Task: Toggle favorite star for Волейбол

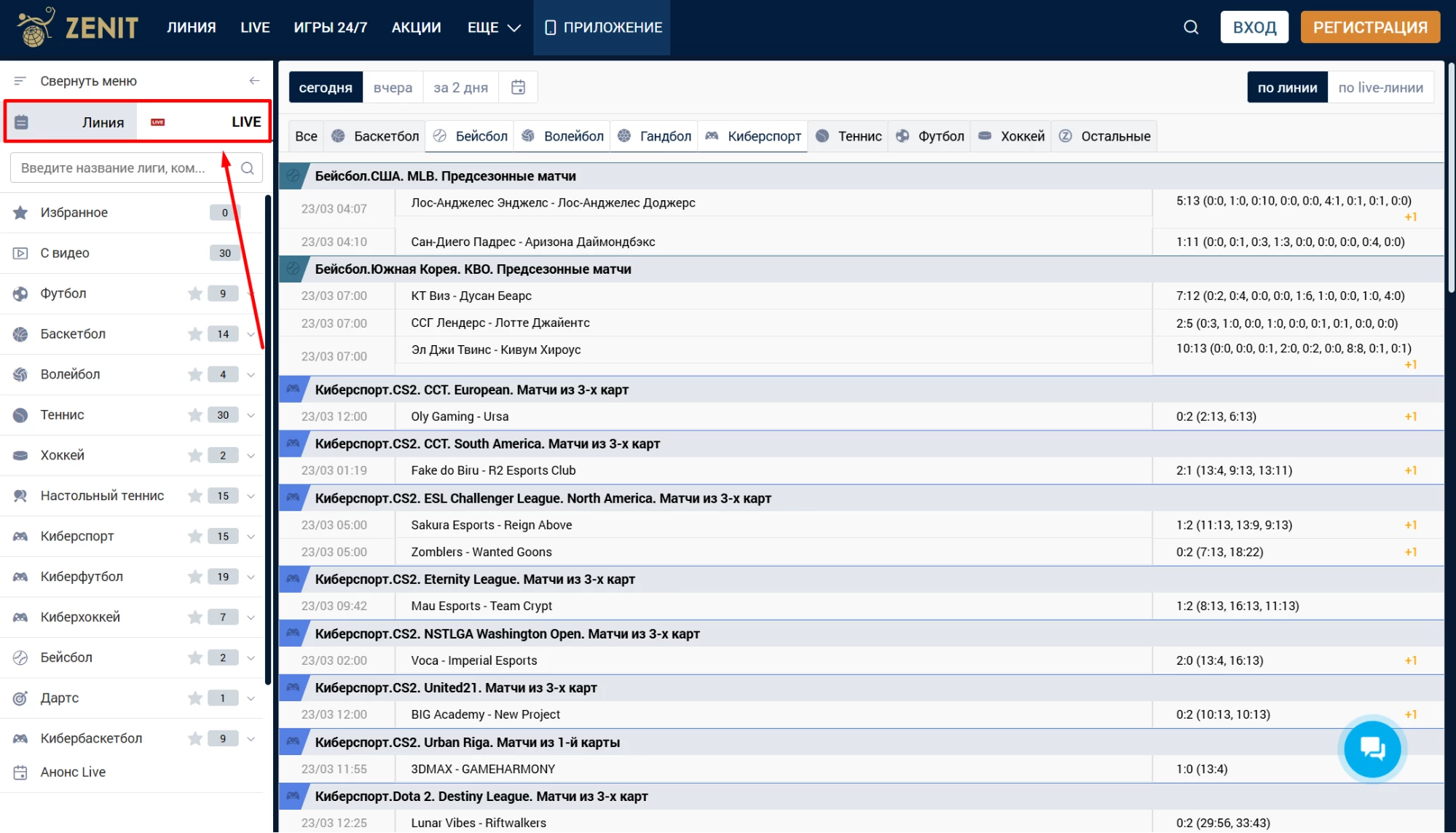Action: 194,374
